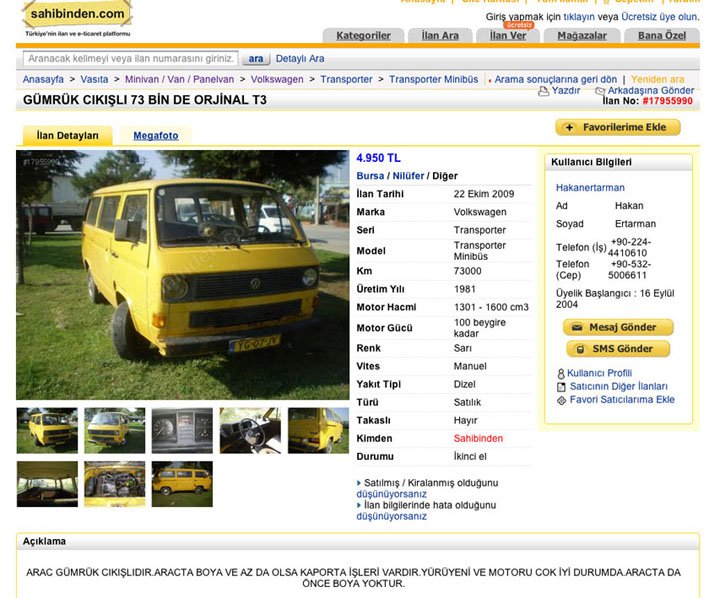Image resolution: width=709 pixels, height=598 pixels.
Task: Select the steering wheel interior thumbnail
Action: [x=250, y=431]
